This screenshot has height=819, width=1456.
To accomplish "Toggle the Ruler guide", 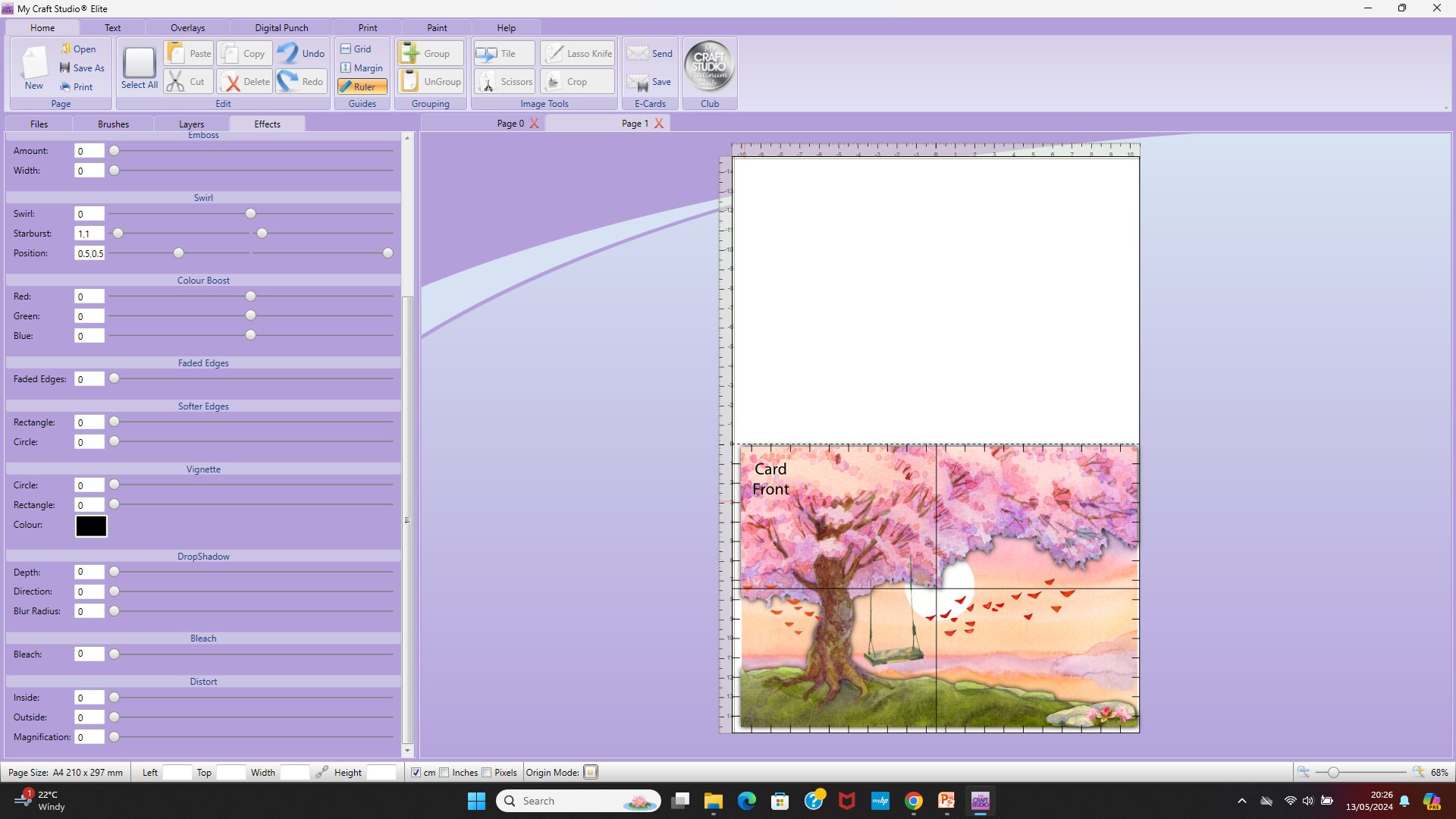I will (x=362, y=87).
